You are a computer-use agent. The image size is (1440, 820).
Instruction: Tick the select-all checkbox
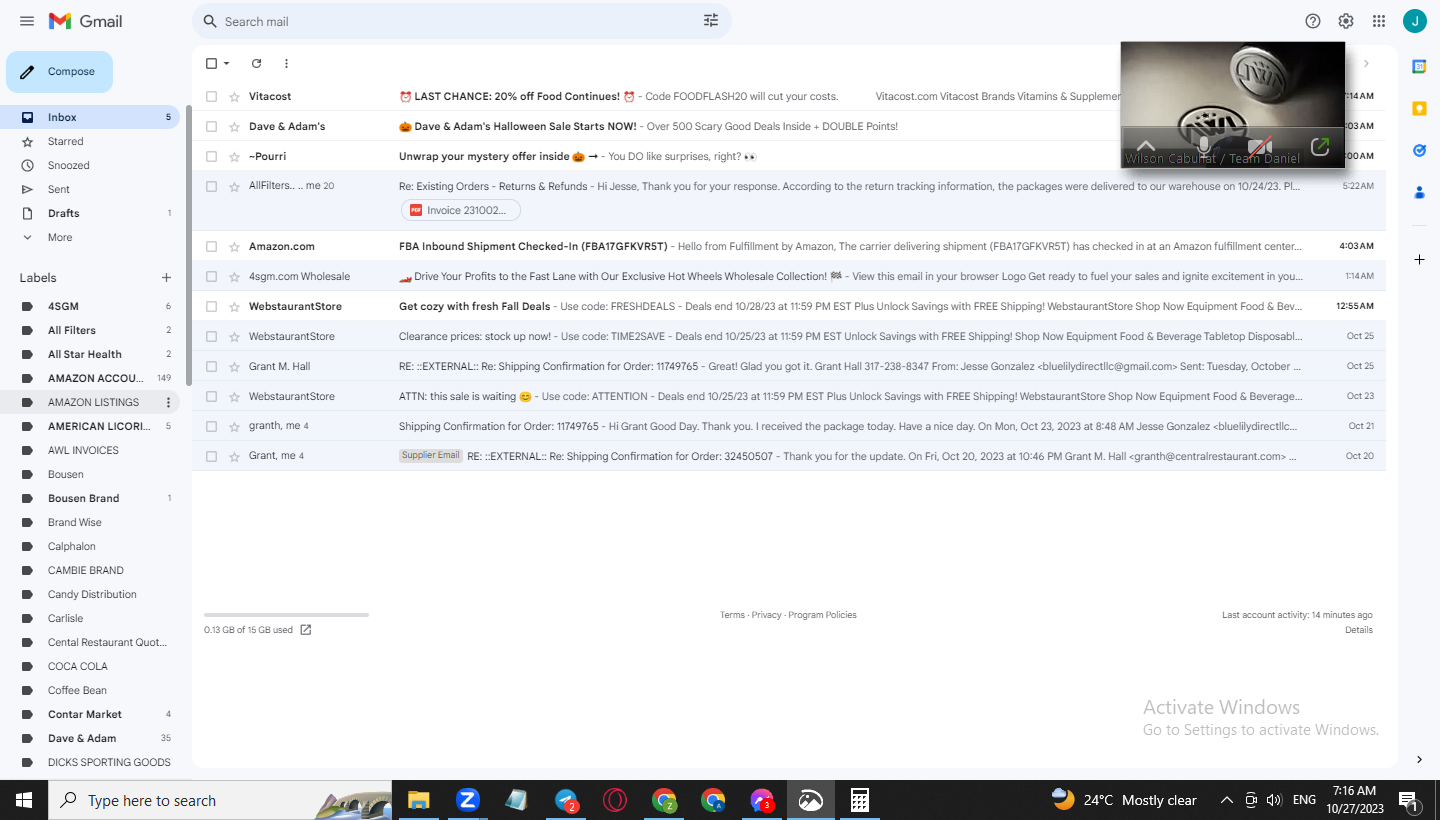[211, 63]
